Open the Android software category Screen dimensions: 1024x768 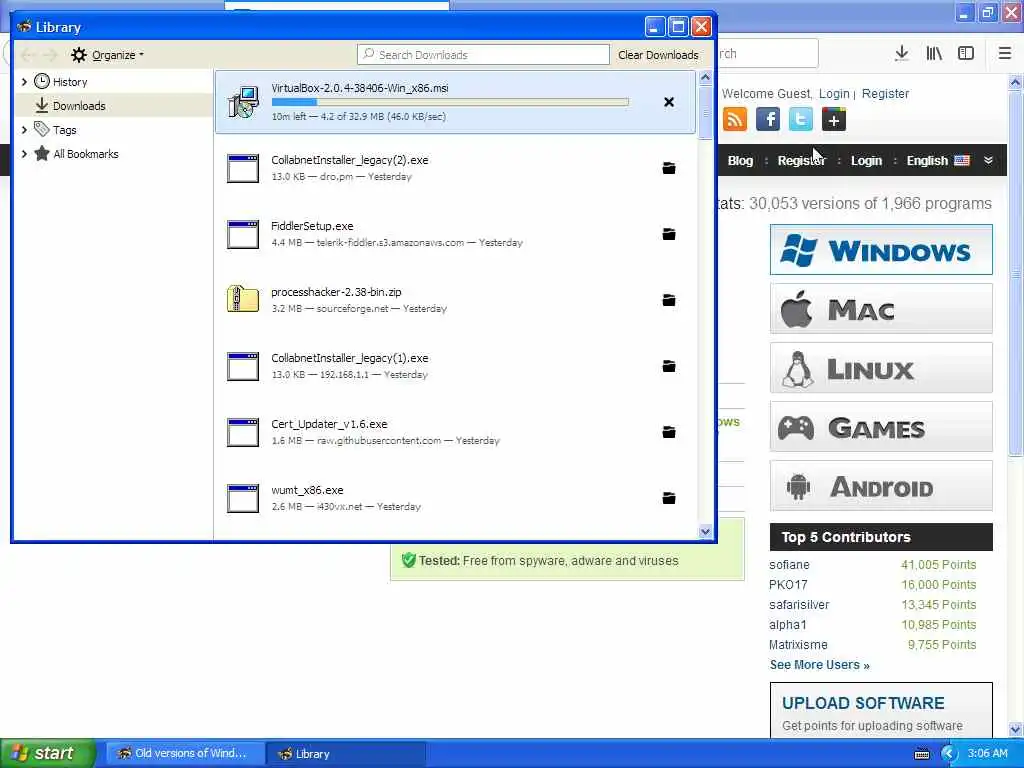881,486
